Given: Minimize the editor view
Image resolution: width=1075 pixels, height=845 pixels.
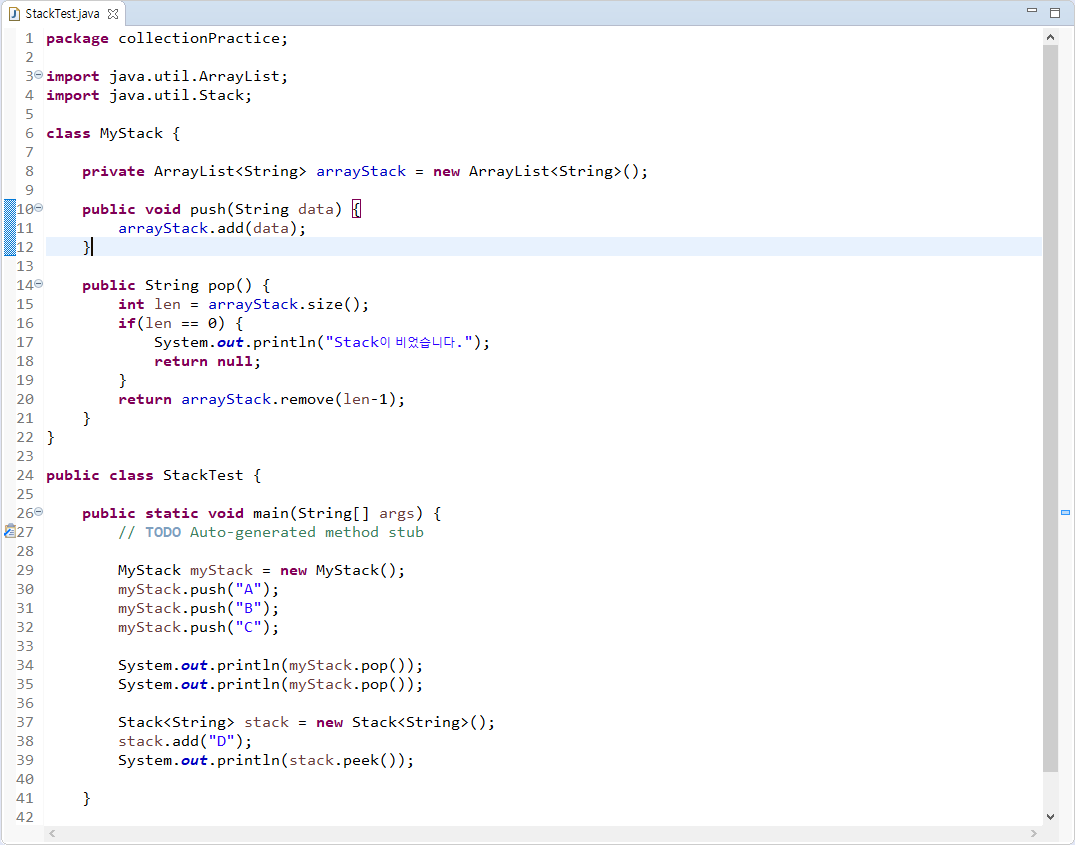Looking at the screenshot, I should coord(1032,11).
